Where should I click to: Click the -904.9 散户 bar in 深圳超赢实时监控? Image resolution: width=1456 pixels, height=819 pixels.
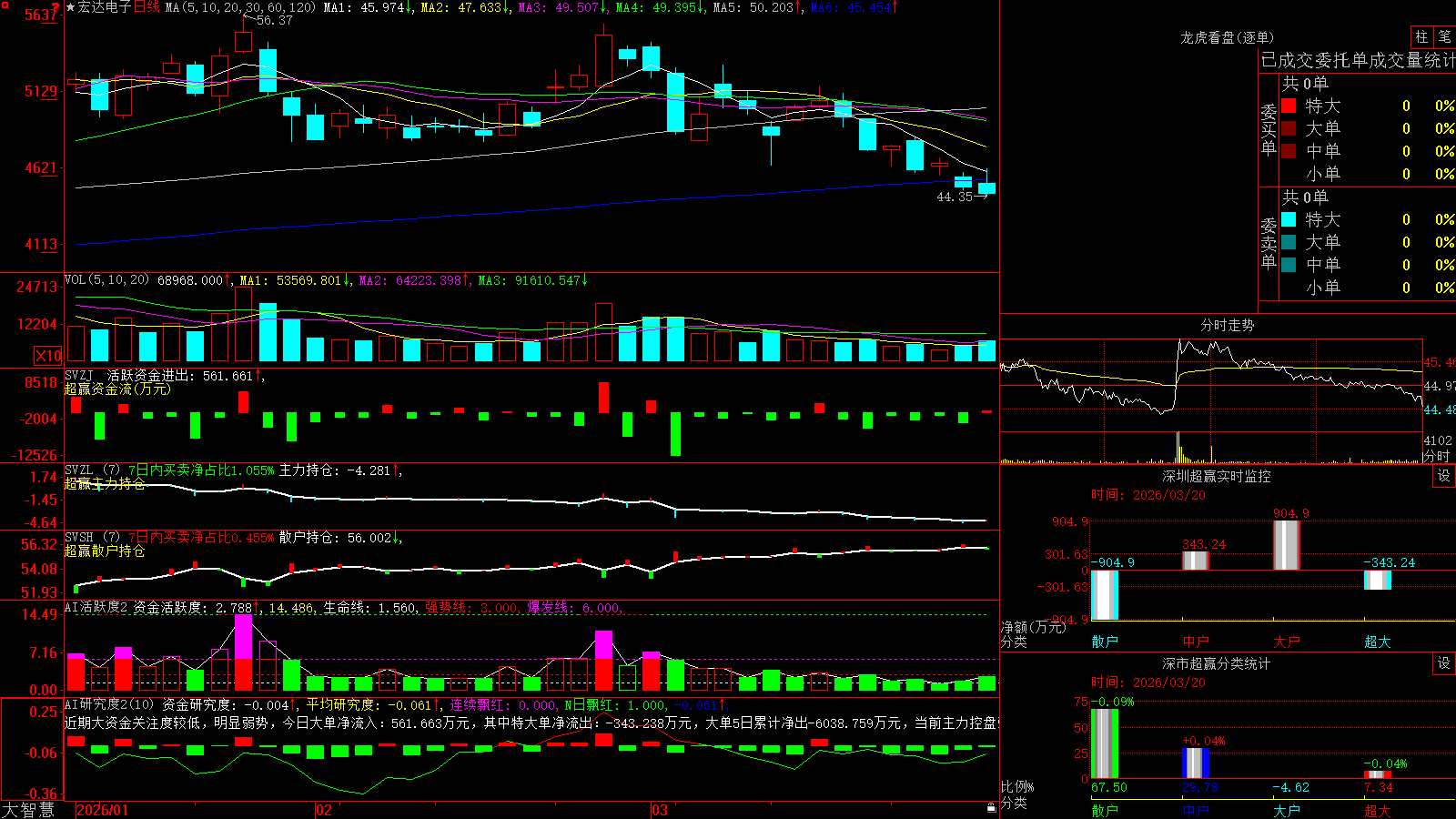1105,595
